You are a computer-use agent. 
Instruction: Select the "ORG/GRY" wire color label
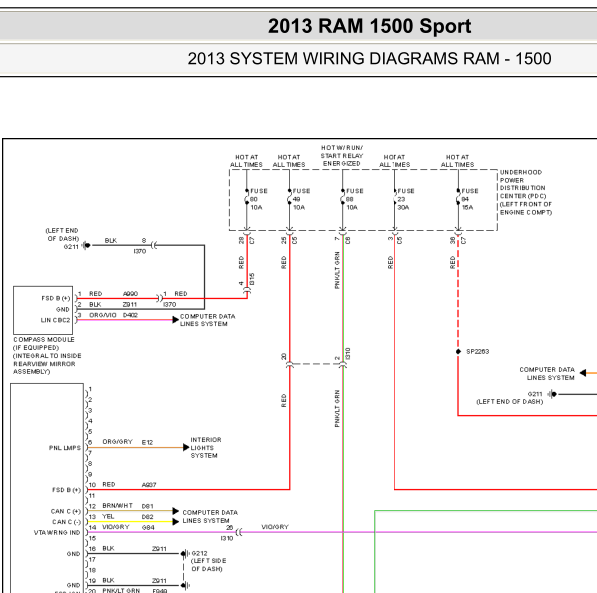pyautogui.click(x=117, y=442)
